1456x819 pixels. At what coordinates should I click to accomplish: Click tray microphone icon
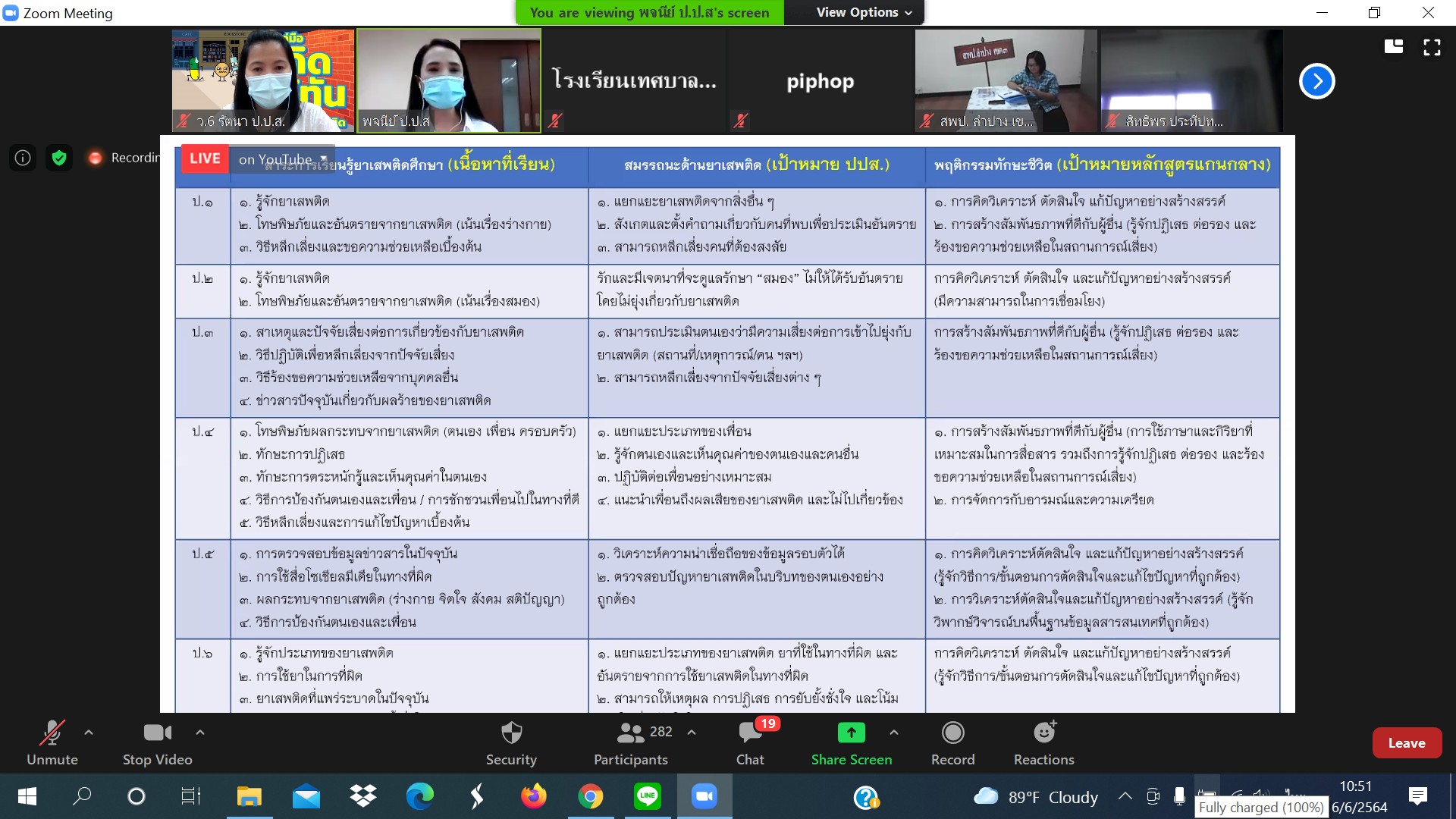(1179, 796)
